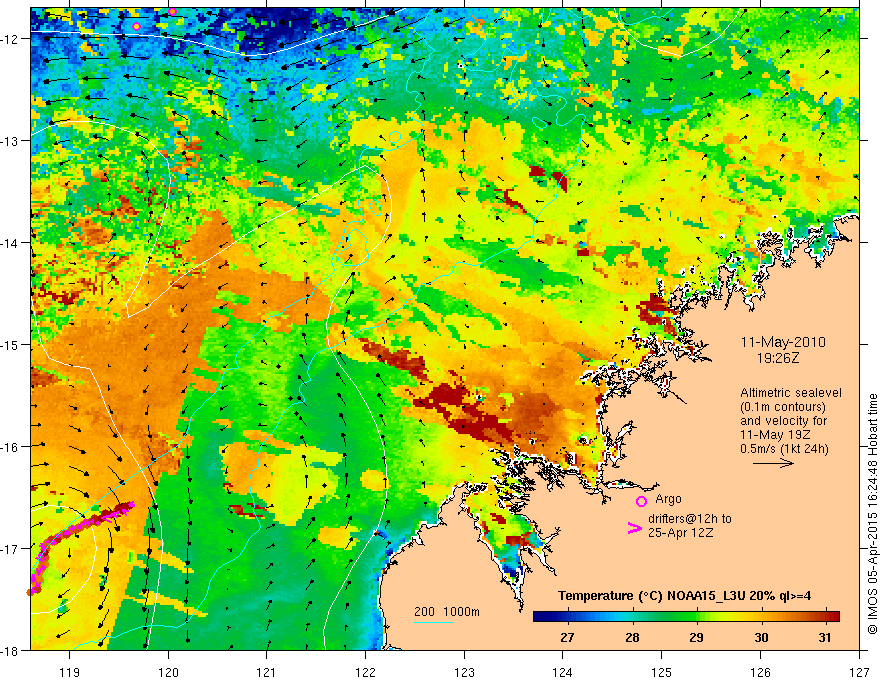Click the '25-Apr 12Z' text
The image size is (880, 680).
[680, 532]
